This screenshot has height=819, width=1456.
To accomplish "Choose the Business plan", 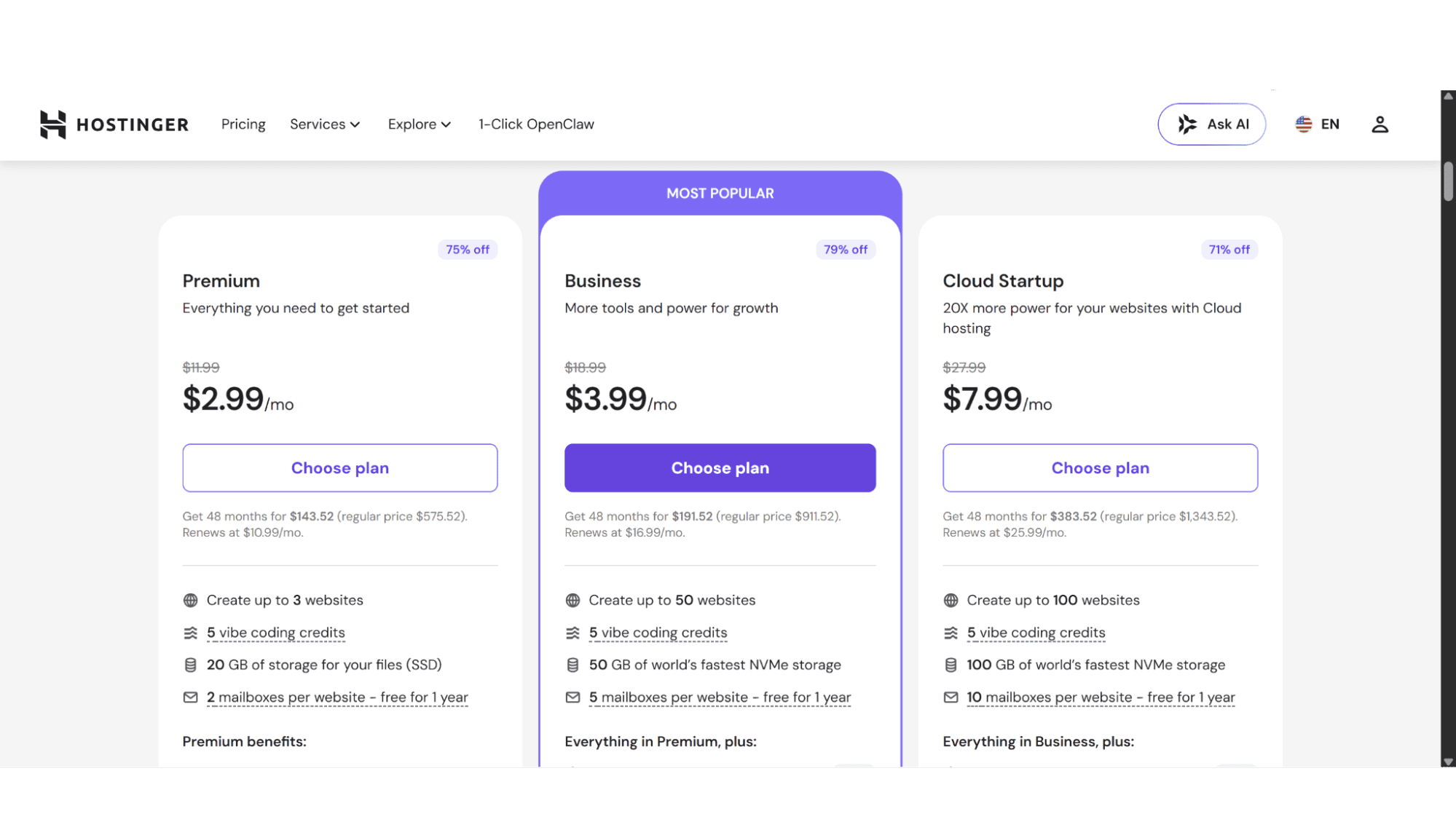I will [720, 468].
